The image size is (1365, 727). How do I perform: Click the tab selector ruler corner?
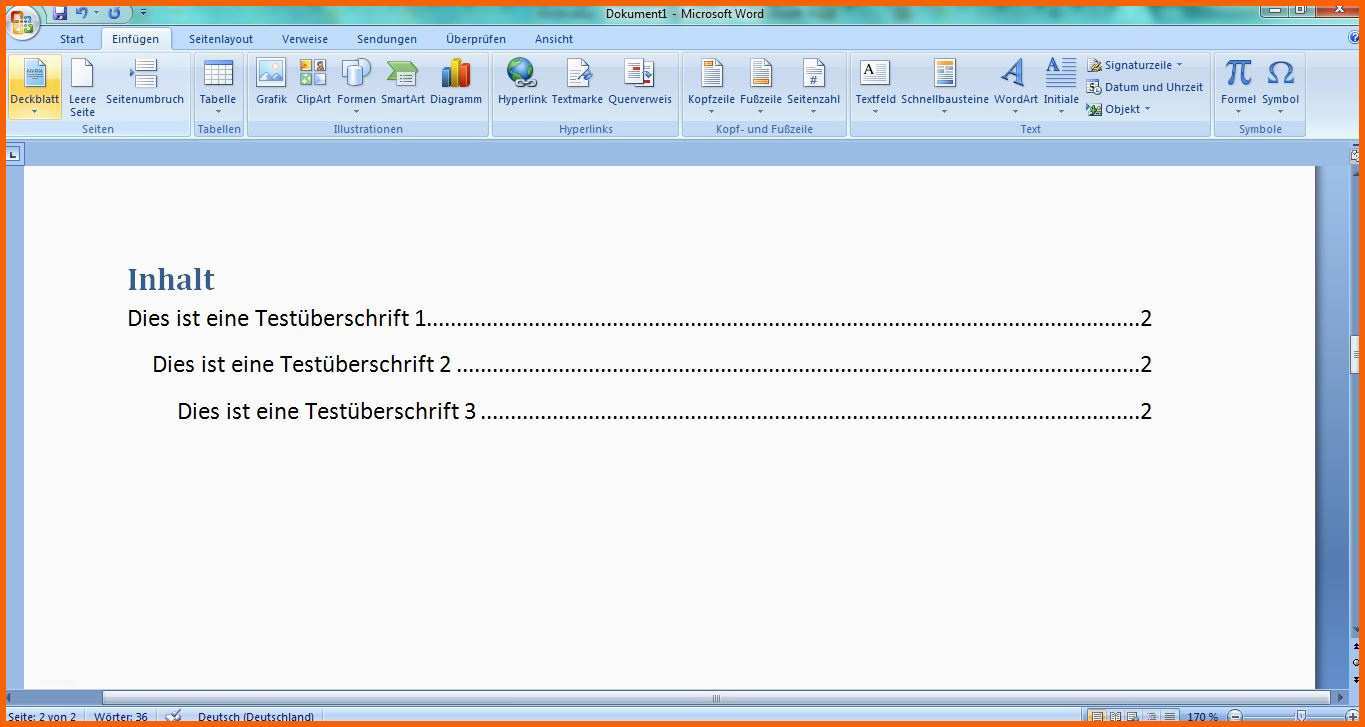tap(13, 154)
